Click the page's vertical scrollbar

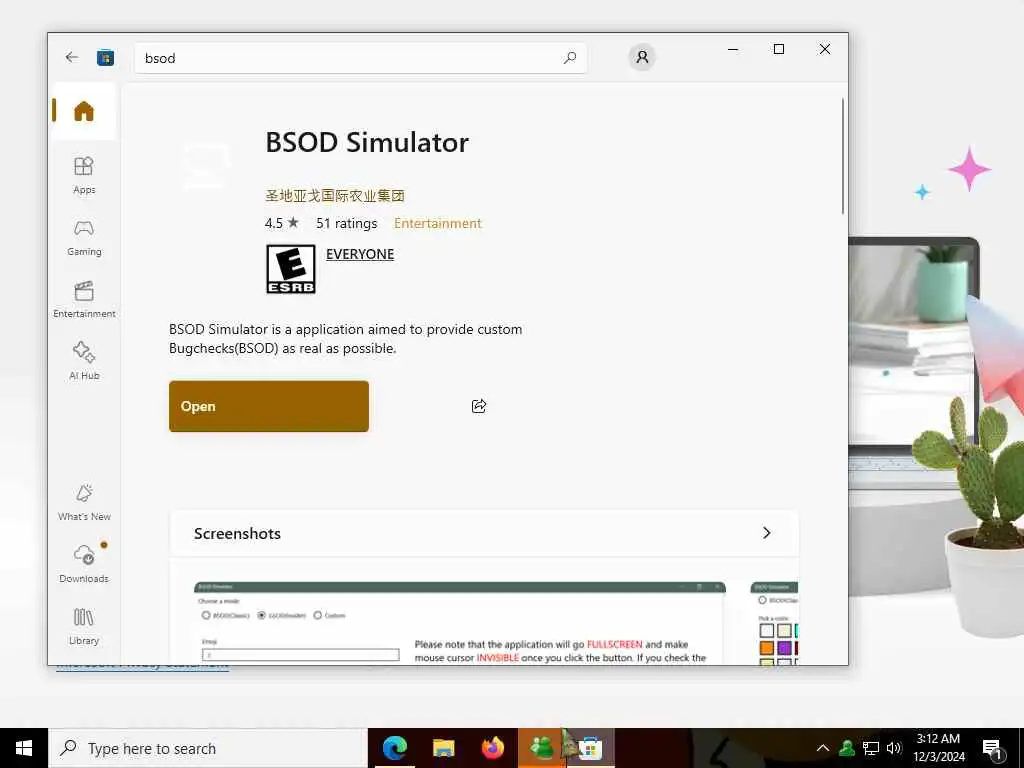click(842, 155)
